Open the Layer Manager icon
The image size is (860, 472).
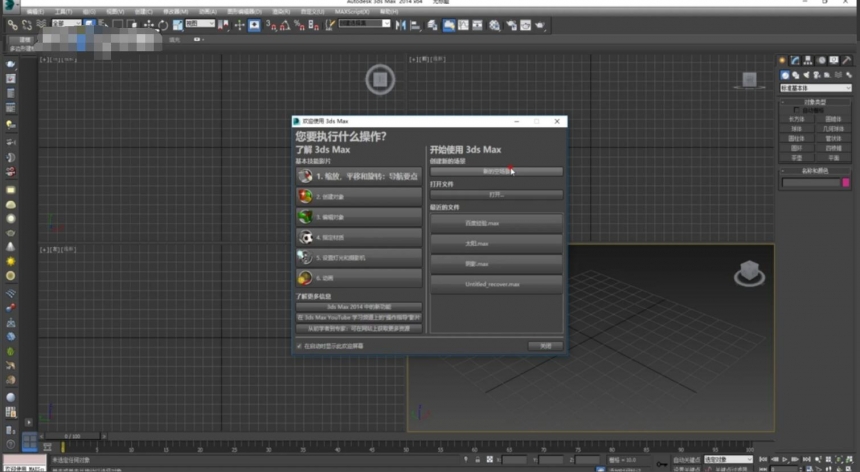point(432,25)
